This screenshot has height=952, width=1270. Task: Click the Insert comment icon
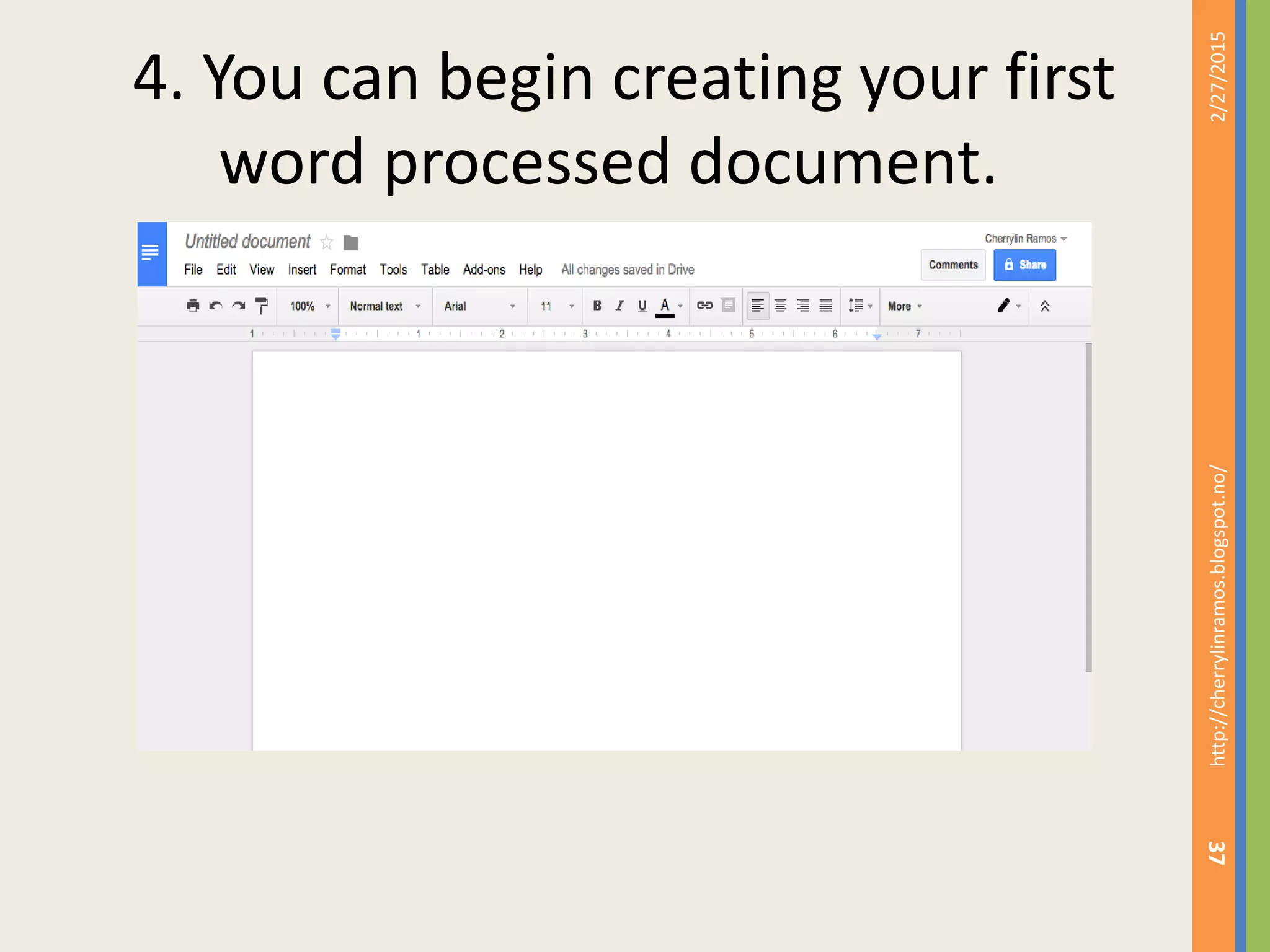click(x=729, y=306)
